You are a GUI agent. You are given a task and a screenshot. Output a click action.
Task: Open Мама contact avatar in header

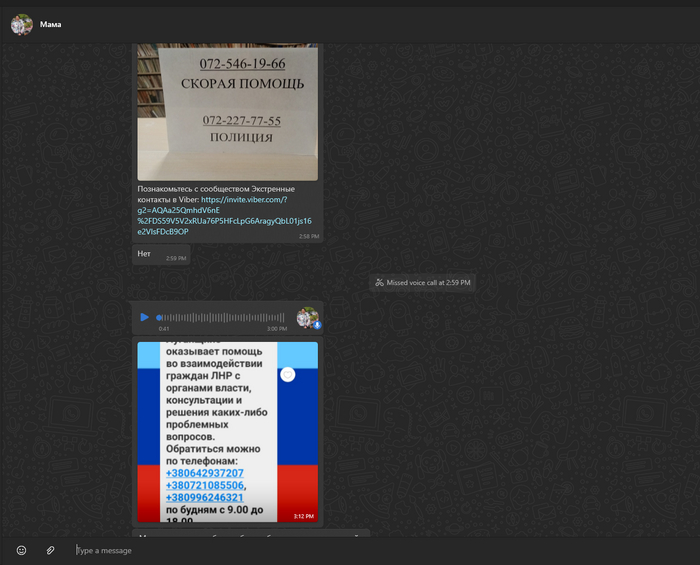pyautogui.click(x=22, y=25)
